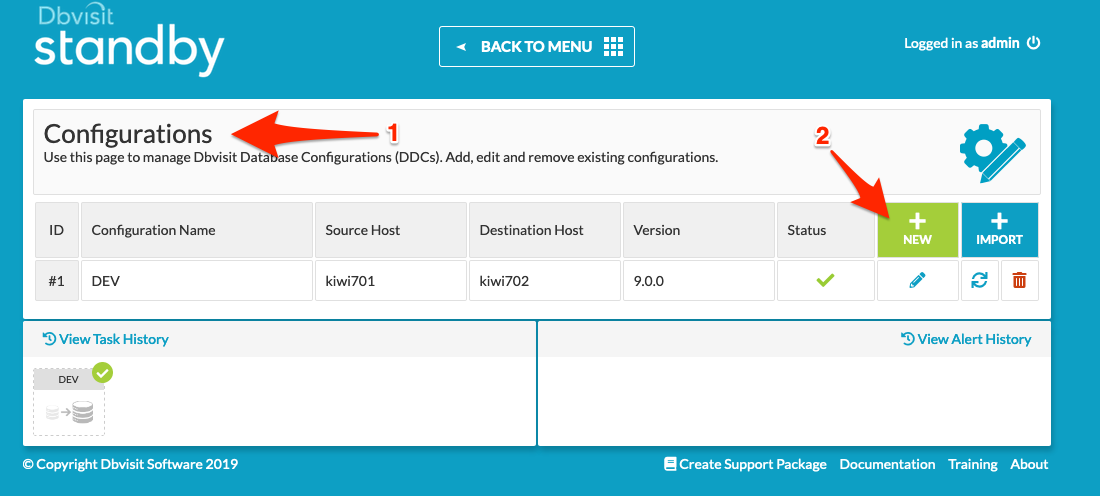Click the Version column header

pyautogui.click(x=699, y=230)
